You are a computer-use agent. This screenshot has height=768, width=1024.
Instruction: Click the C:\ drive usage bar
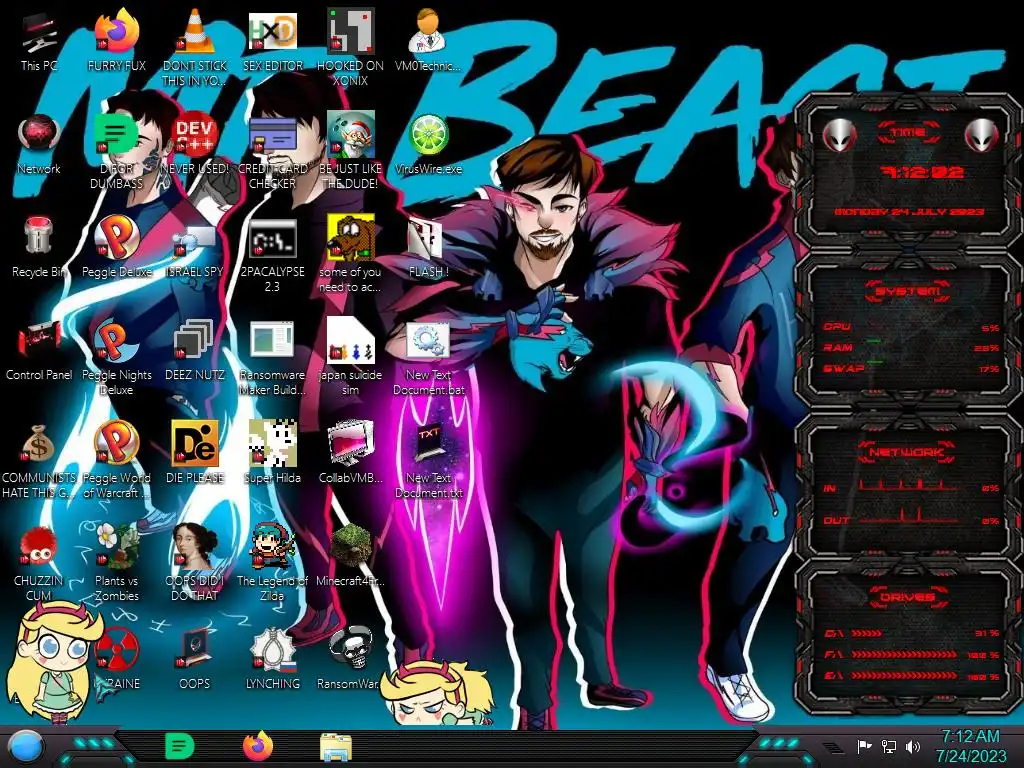[867, 633]
